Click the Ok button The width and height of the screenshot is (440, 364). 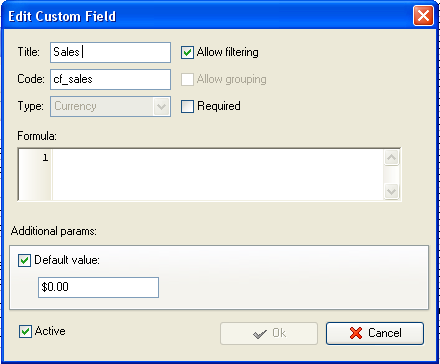[269, 333]
